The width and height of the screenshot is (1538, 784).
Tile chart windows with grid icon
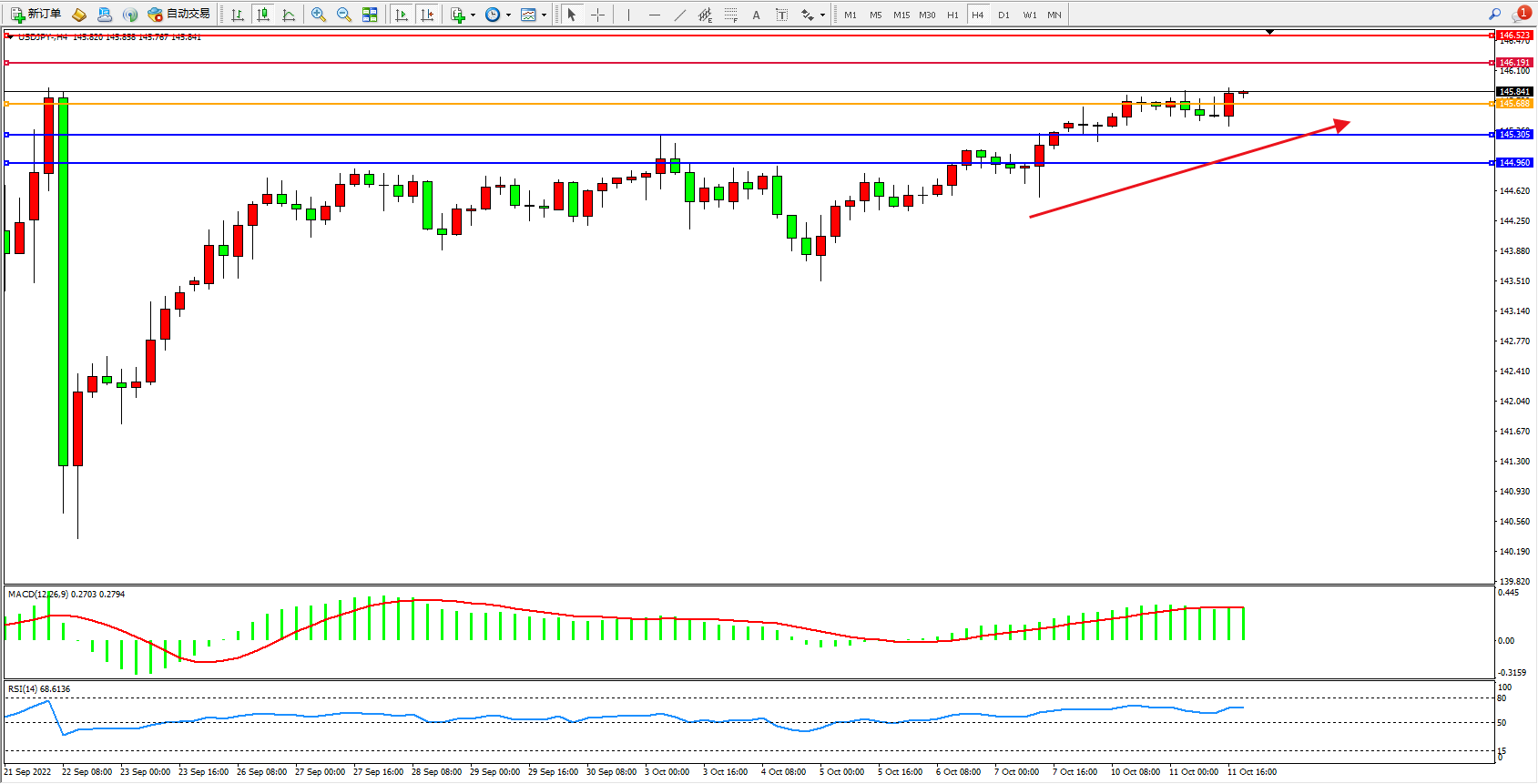tap(370, 15)
